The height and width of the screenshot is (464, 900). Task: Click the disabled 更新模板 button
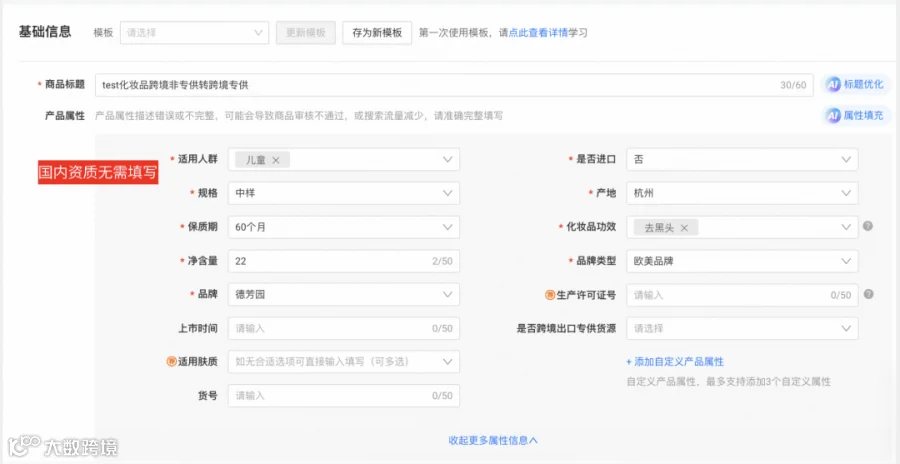coord(306,33)
